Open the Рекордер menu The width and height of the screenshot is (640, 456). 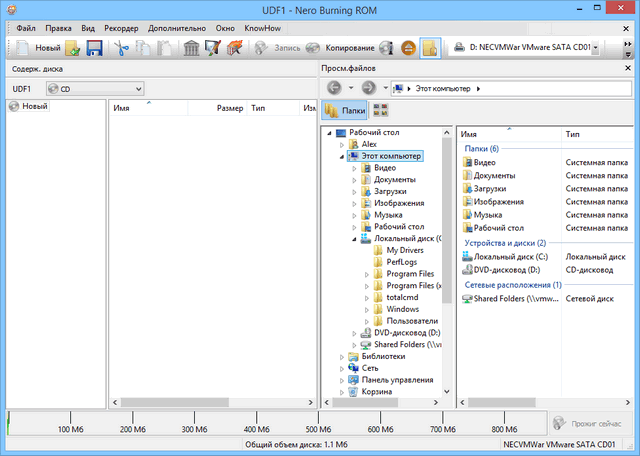coord(121,29)
